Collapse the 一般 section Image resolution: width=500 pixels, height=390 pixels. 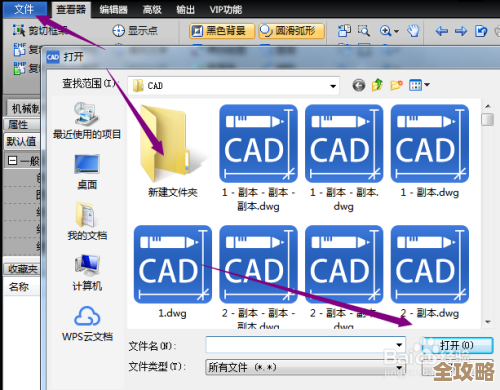[x=13, y=161]
